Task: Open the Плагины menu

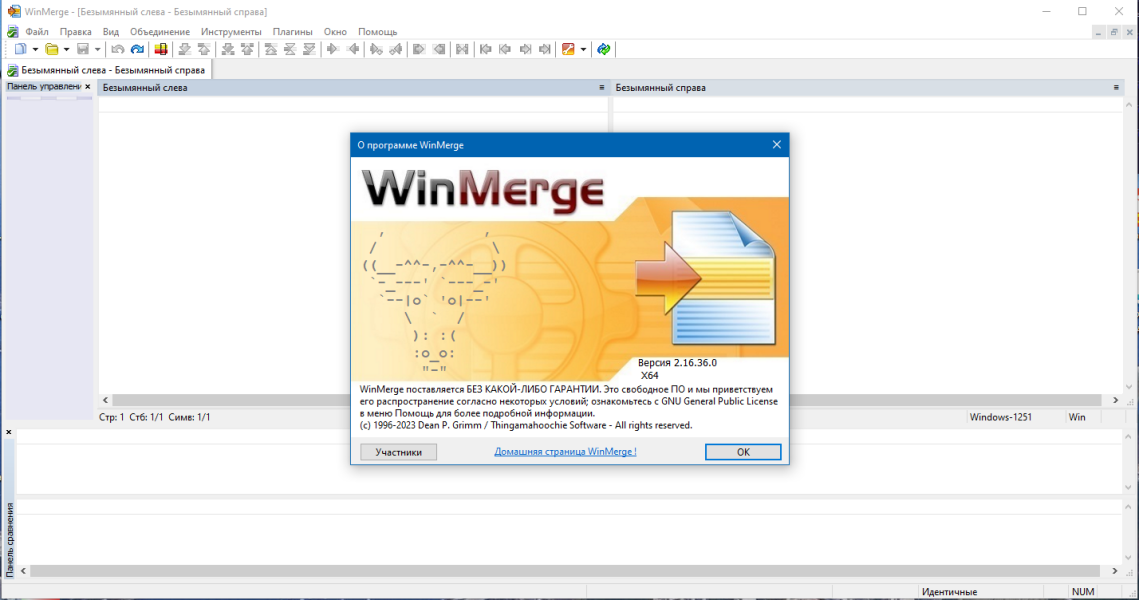Action: [293, 32]
